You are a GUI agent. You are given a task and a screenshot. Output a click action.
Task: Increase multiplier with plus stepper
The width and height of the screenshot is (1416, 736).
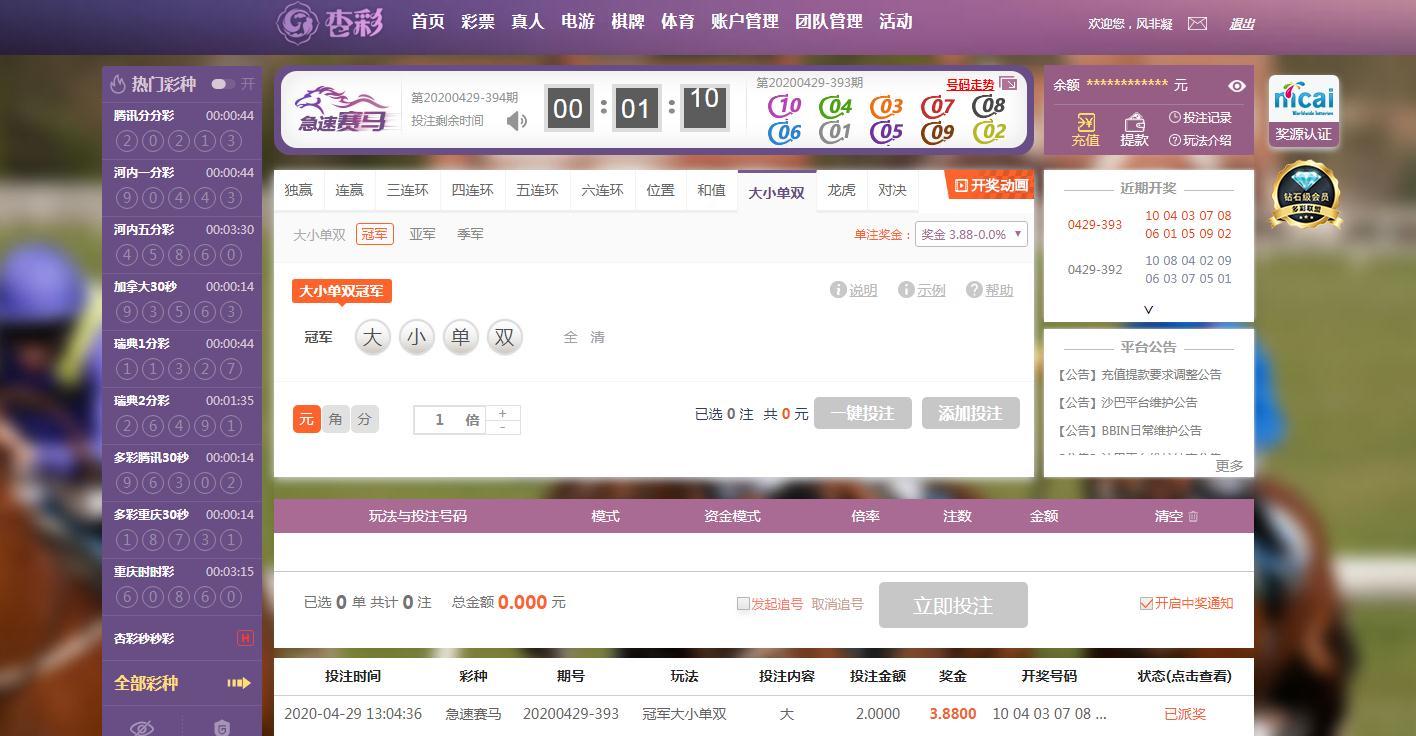click(502, 412)
